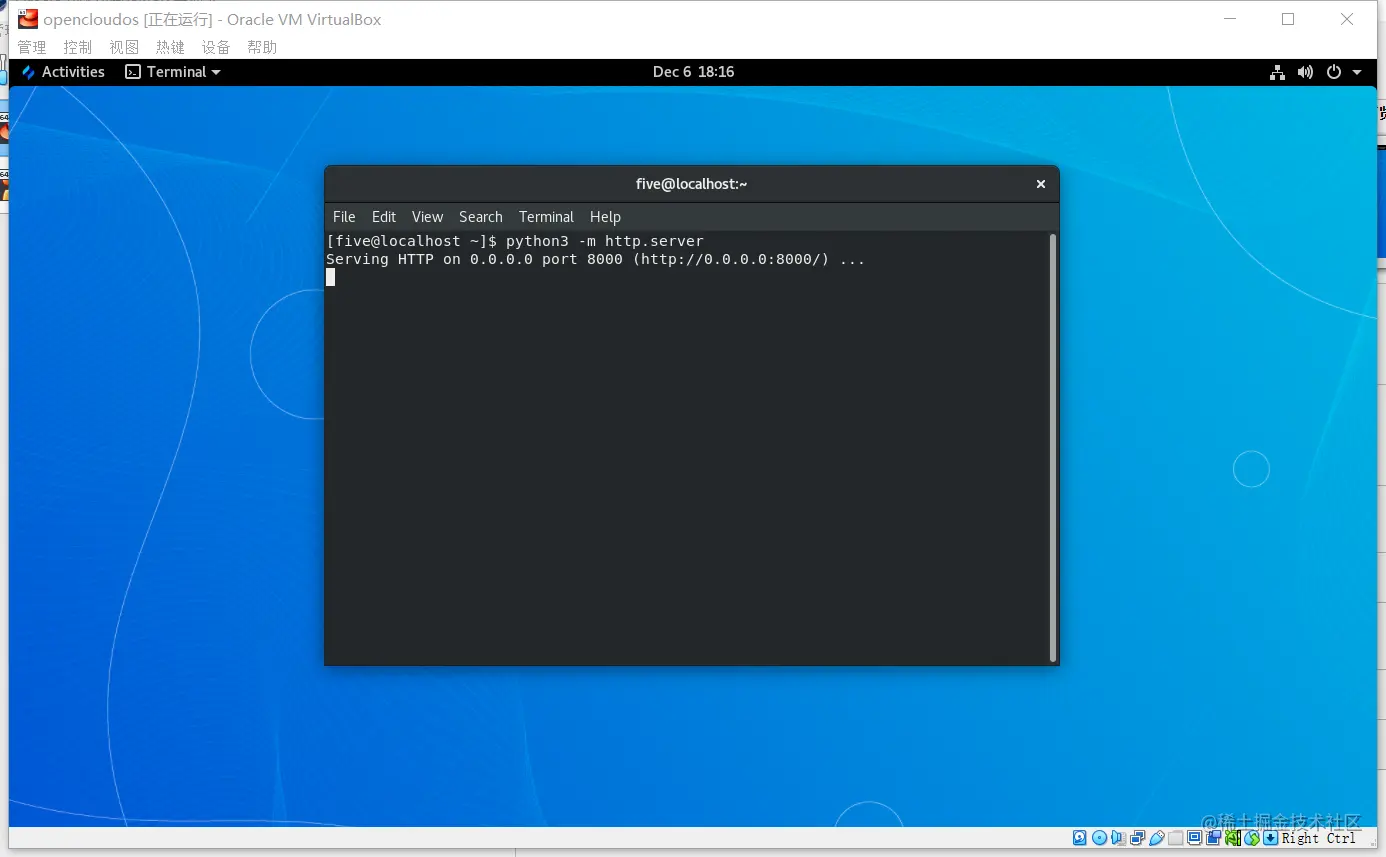Expand the system menu arrow beside power icon
The width and height of the screenshot is (1386, 857).
point(1357,72)
